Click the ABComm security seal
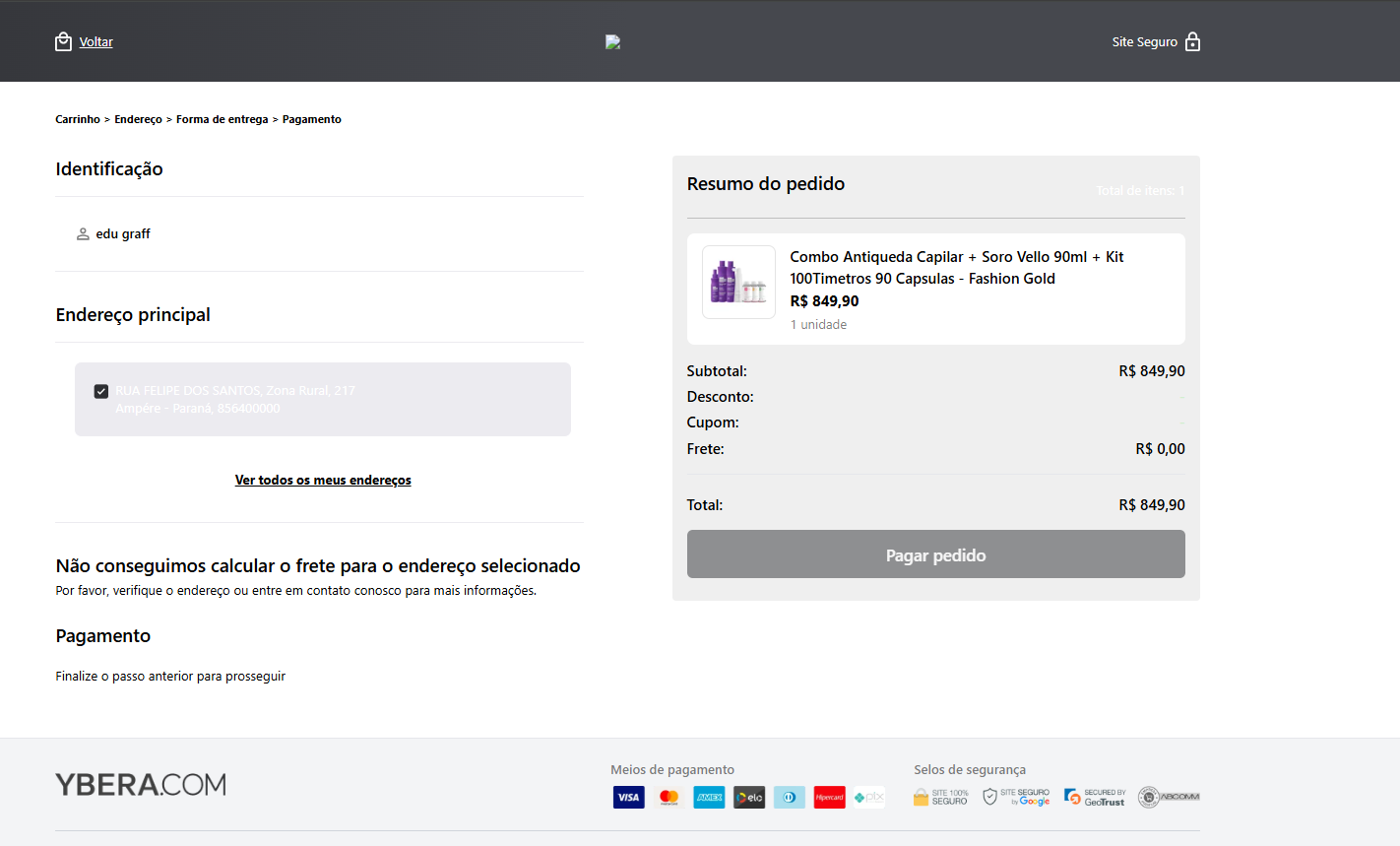This screenshot has width=1400, height=846. coord(1169,798)
